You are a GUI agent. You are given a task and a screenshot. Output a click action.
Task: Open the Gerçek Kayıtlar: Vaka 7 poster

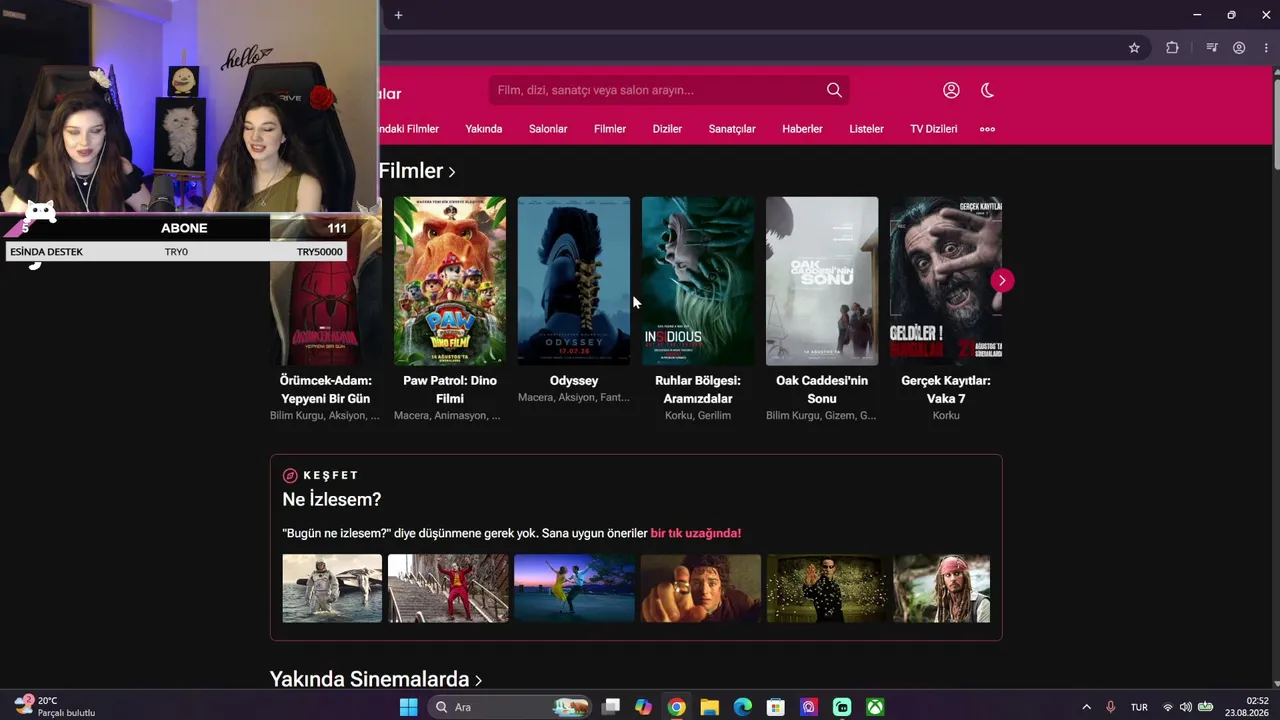point(946,281)
